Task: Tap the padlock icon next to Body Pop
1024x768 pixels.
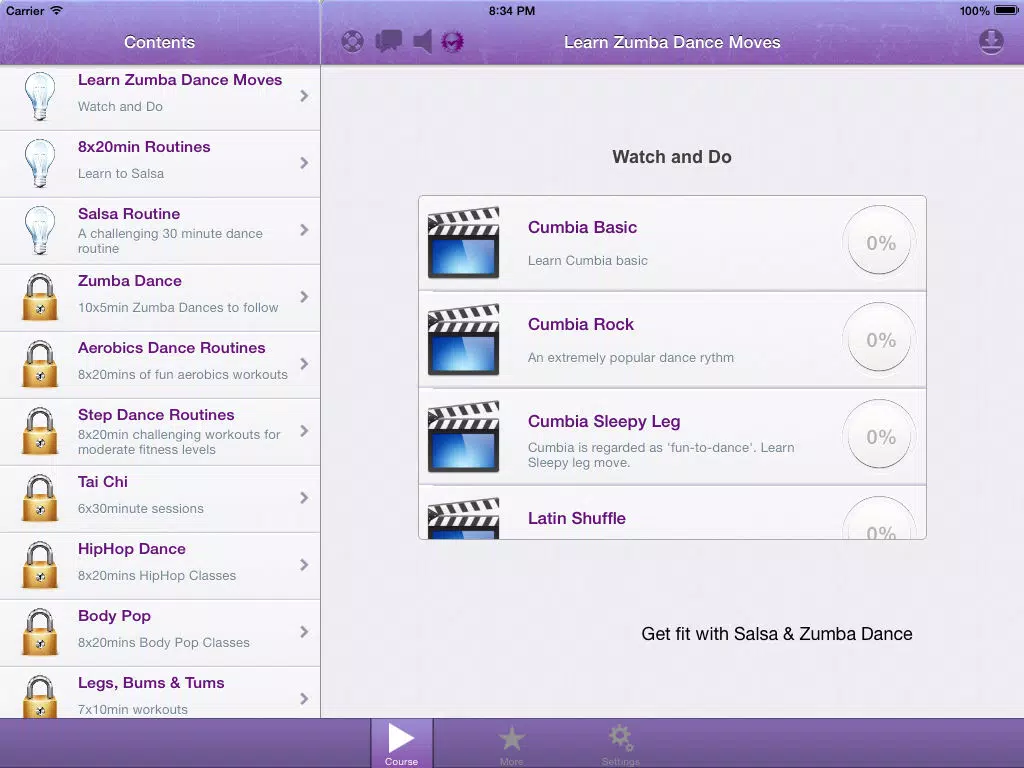Action: click(40, 632)
